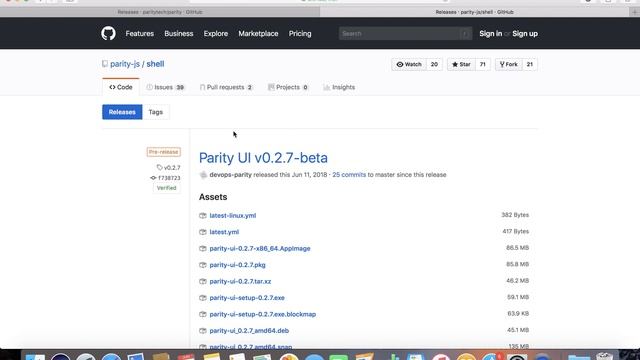This screenshot has width=640, height=360.
Task: Click package icon beside the AppImage file
Action: [203, 249]
